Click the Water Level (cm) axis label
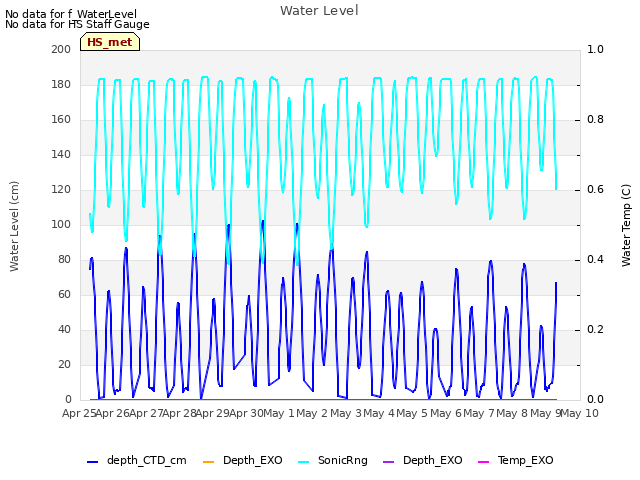 [14, 226]
